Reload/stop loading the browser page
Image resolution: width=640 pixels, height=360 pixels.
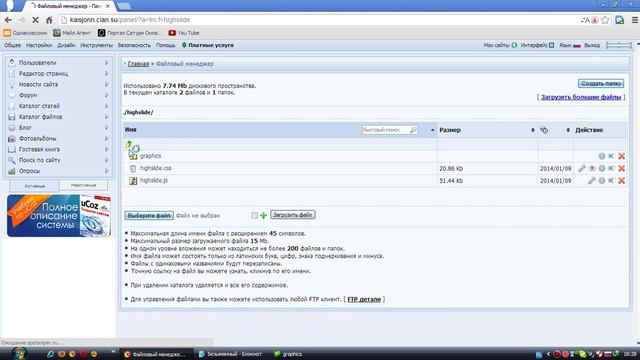(35, 20)
